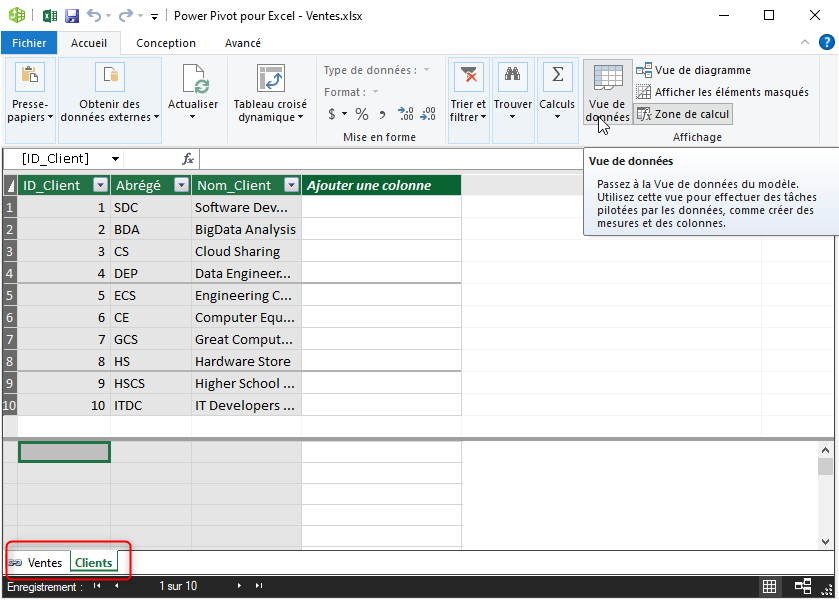Click Abrégé cell 'DEP'
Image resolution: width=839 pixels, height=600 pixels.
151,273
